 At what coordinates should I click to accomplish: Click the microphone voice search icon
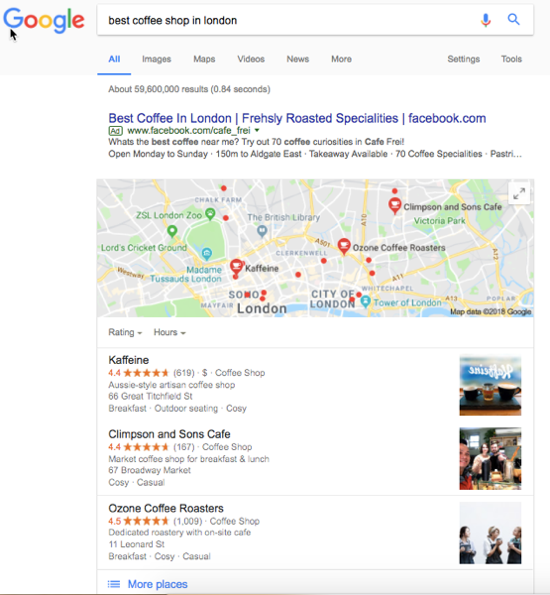(x=485, y=20)
